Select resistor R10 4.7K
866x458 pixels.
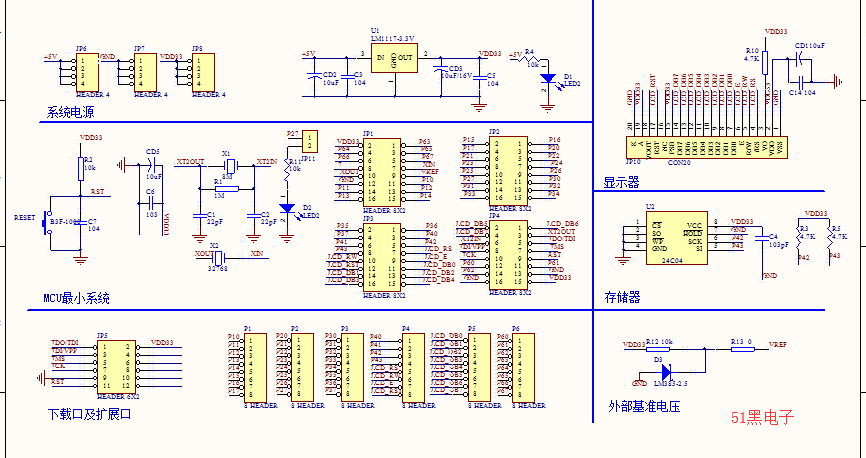(x=765, y=63)
